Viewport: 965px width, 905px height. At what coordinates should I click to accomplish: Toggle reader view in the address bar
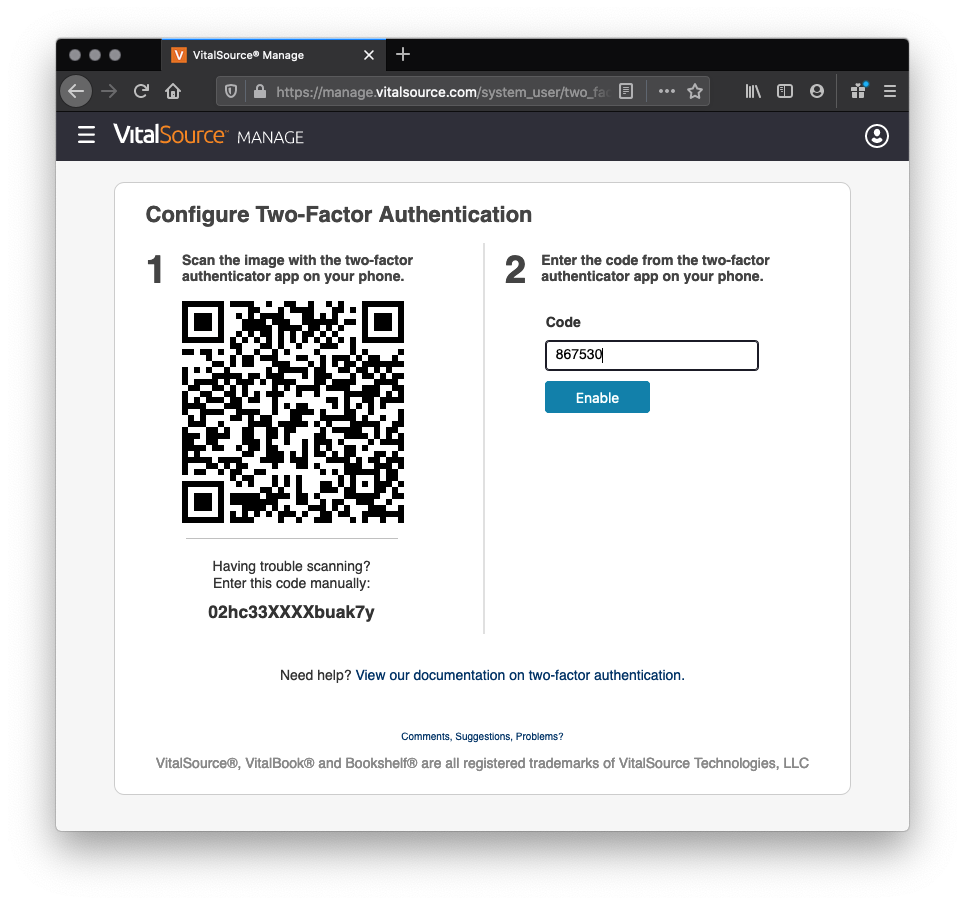626,91
